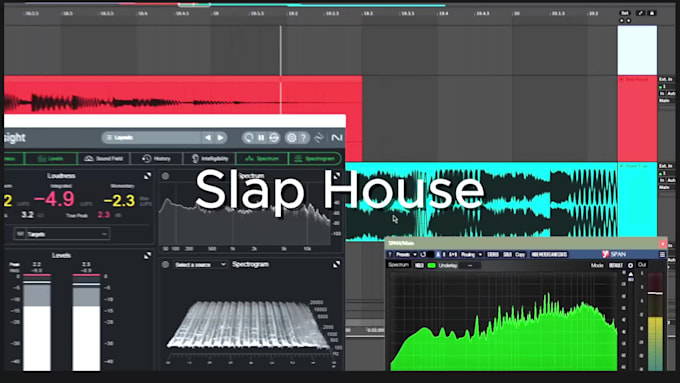Close the SPAN plugin window
Viewport: 680px width, 383px height.
pyautogui.click(x=662, y=243)
